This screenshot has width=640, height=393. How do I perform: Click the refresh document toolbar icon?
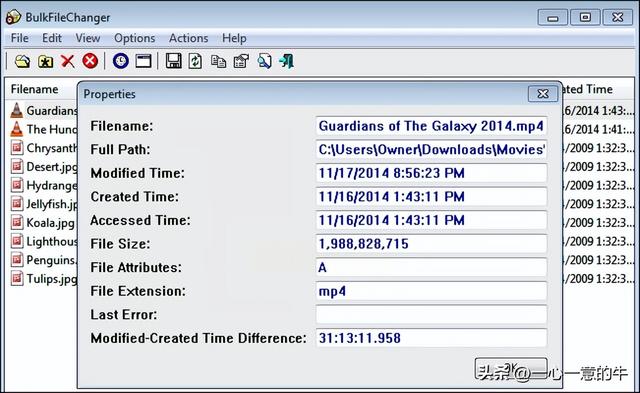click(196, 61)
